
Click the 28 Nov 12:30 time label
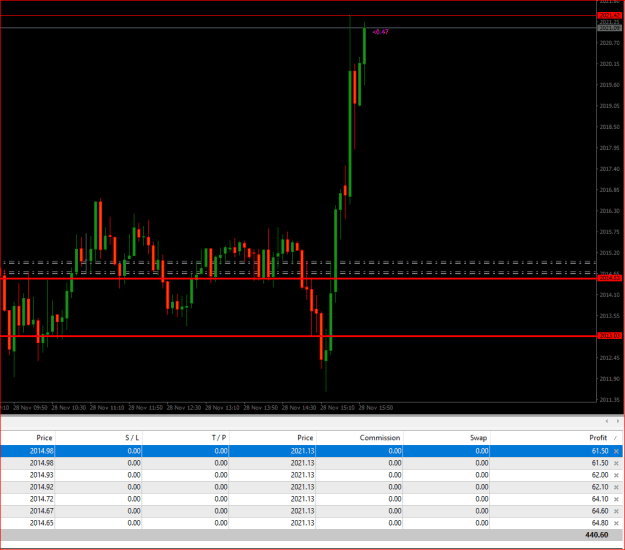(184, 408)
